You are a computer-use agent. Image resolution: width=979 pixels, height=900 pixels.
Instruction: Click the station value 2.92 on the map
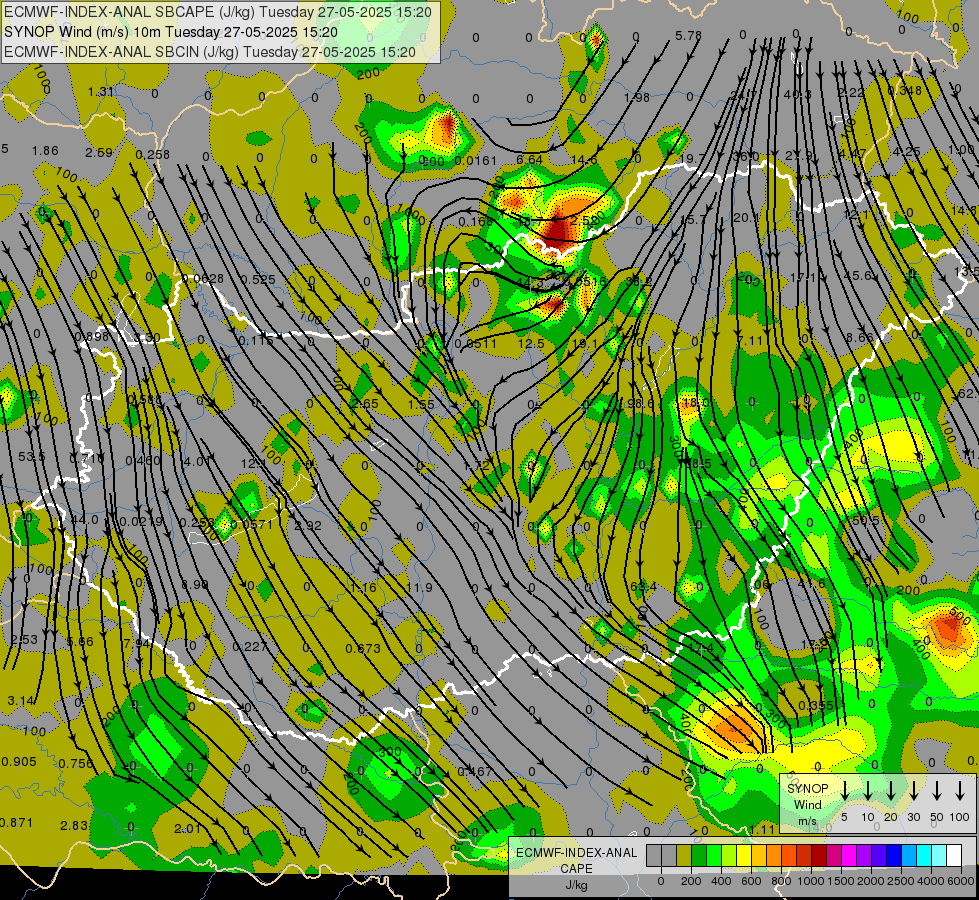click(308, 526)
